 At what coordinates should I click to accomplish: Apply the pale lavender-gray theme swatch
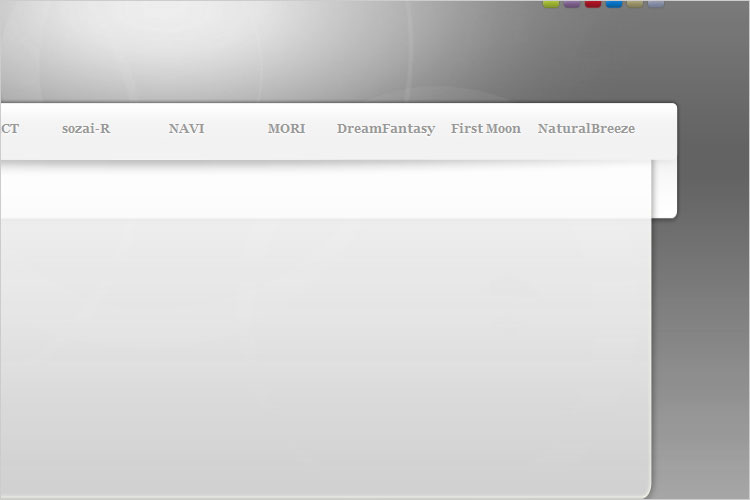(x=656, y=3)
